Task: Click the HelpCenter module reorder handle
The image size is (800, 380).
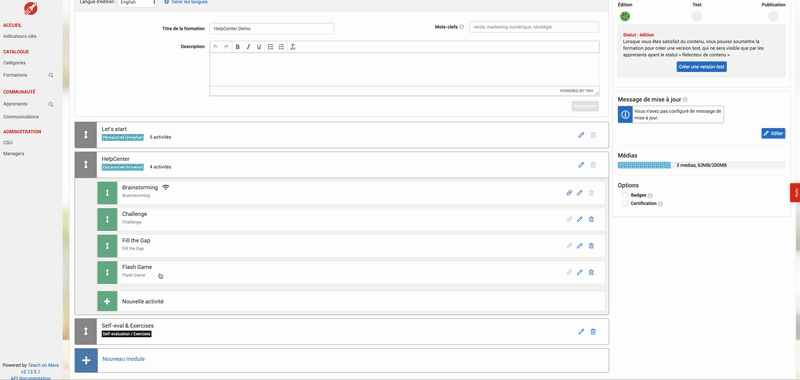Action: tap(86, 165)
